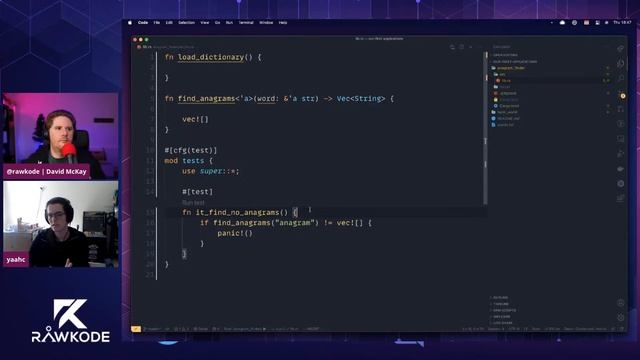This screenshot has width=640, height=360.
Task: Open the View menu
Action: coord(205,23)
